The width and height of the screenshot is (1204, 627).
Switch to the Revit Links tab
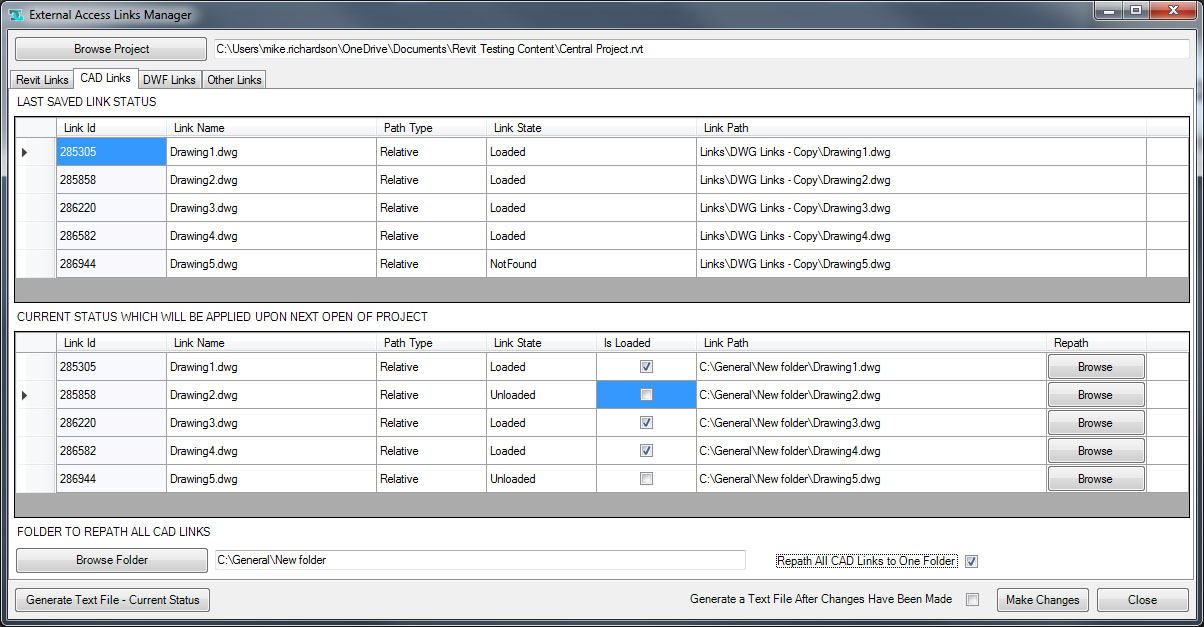coord(40,79)
